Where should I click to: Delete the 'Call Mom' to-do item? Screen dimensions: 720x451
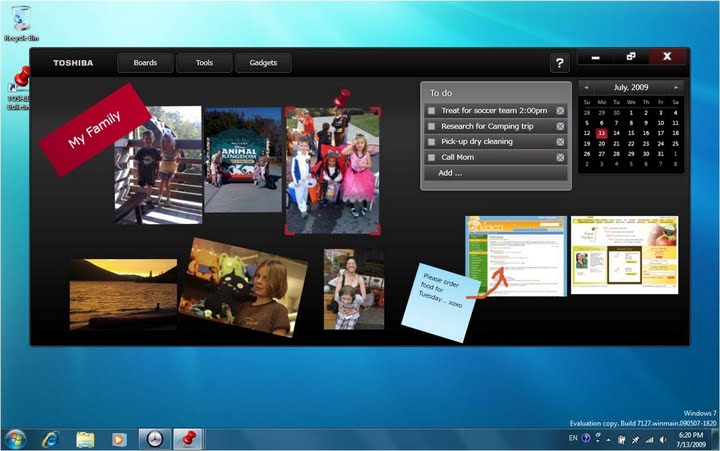pos(560,158)
